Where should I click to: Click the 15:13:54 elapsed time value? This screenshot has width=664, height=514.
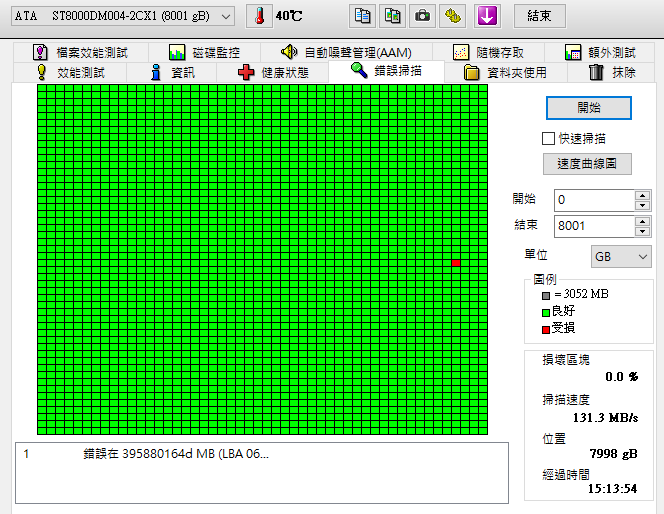pyautogui.click(x=612, y=489)
